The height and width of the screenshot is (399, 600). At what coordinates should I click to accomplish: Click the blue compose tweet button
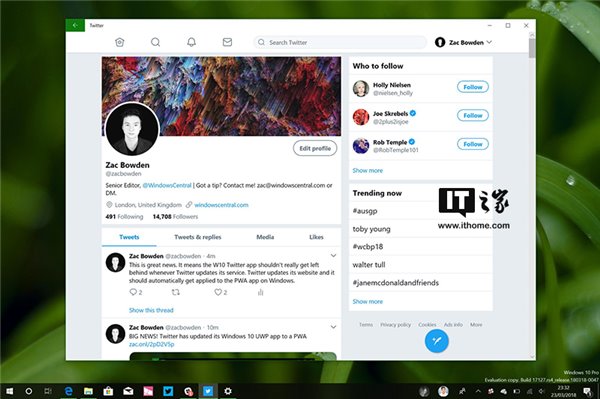point(437,340)
